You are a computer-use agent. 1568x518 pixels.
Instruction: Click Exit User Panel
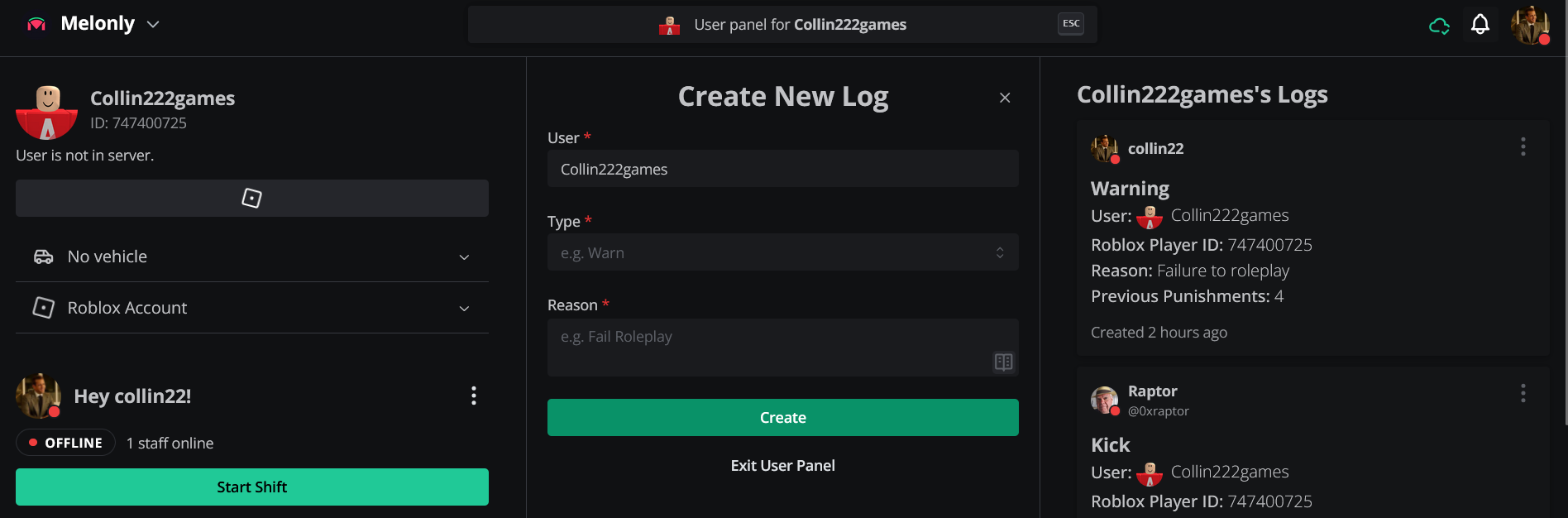coord(782,465)
